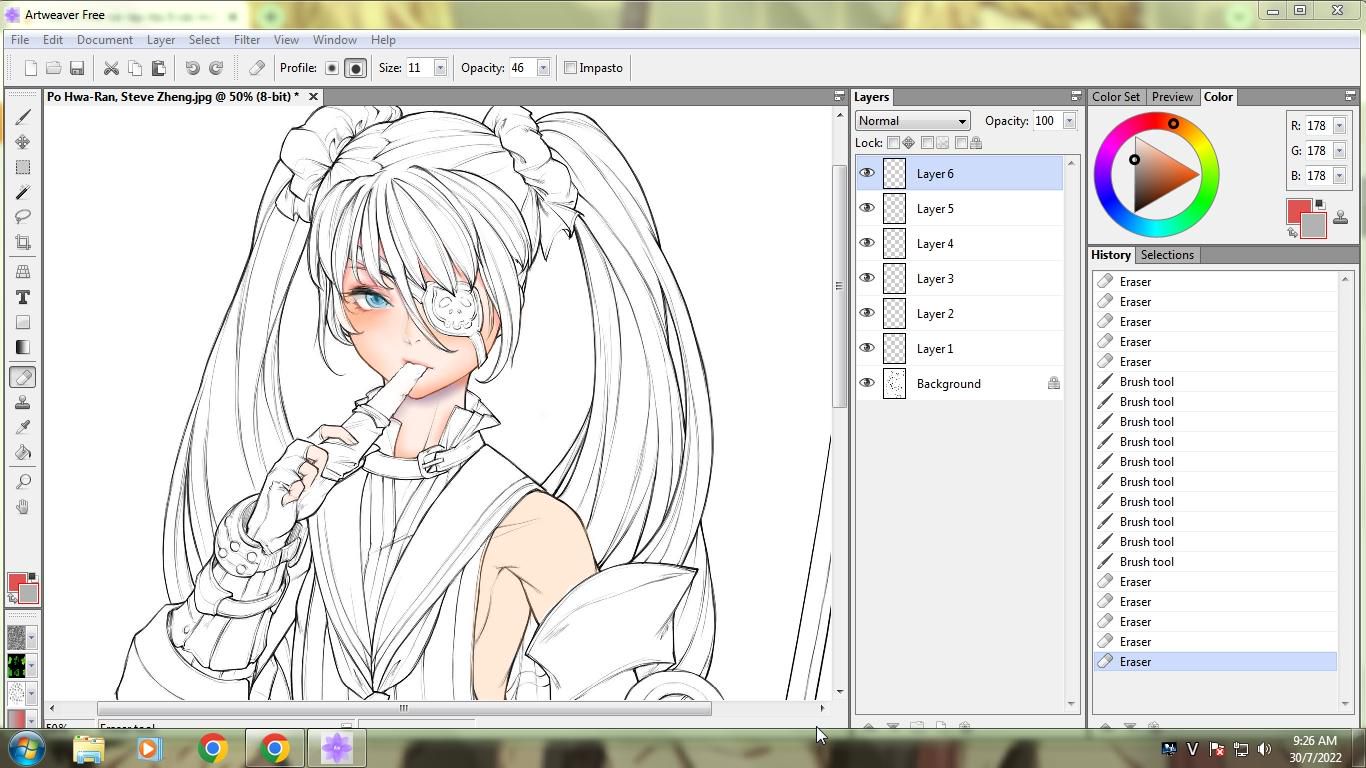Open the Color panel options menu icon
The image size is (1366, 768).
pos(1350,96)
